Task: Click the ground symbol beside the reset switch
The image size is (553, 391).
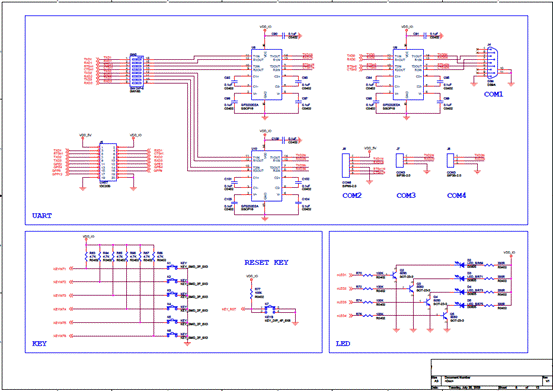Action: pos(296,323)
